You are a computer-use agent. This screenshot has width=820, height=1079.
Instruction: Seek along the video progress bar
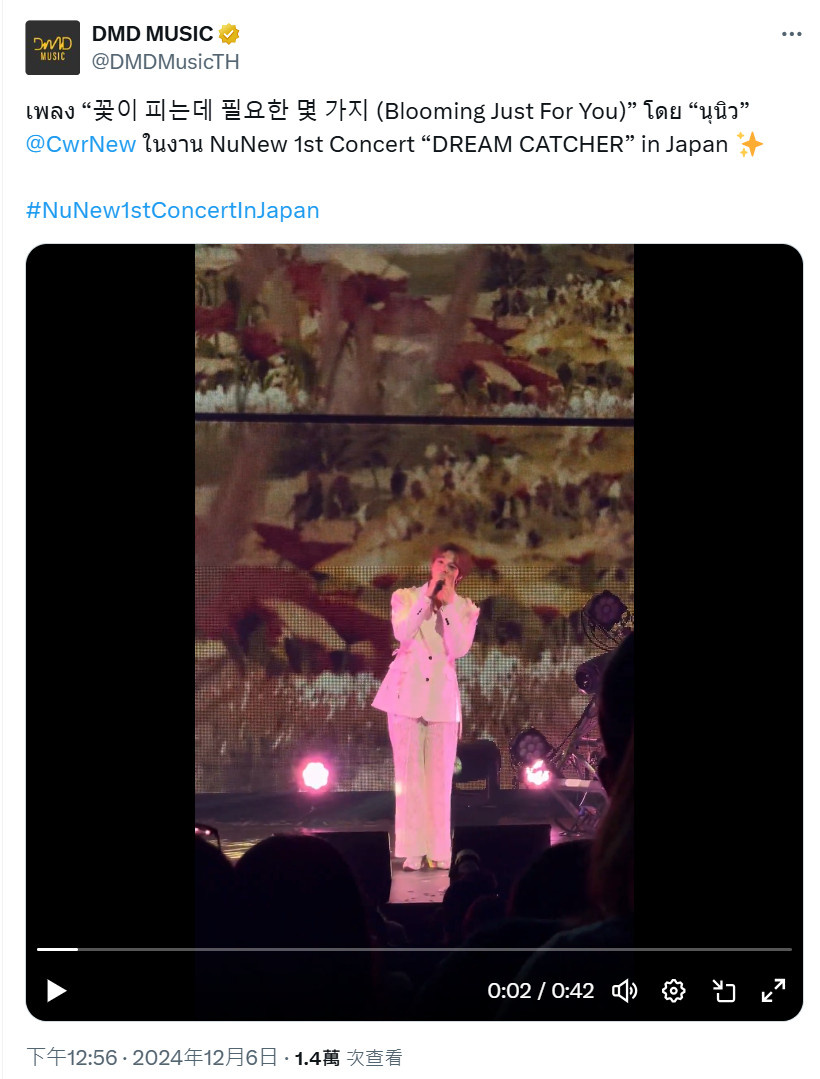click(414, 950)
